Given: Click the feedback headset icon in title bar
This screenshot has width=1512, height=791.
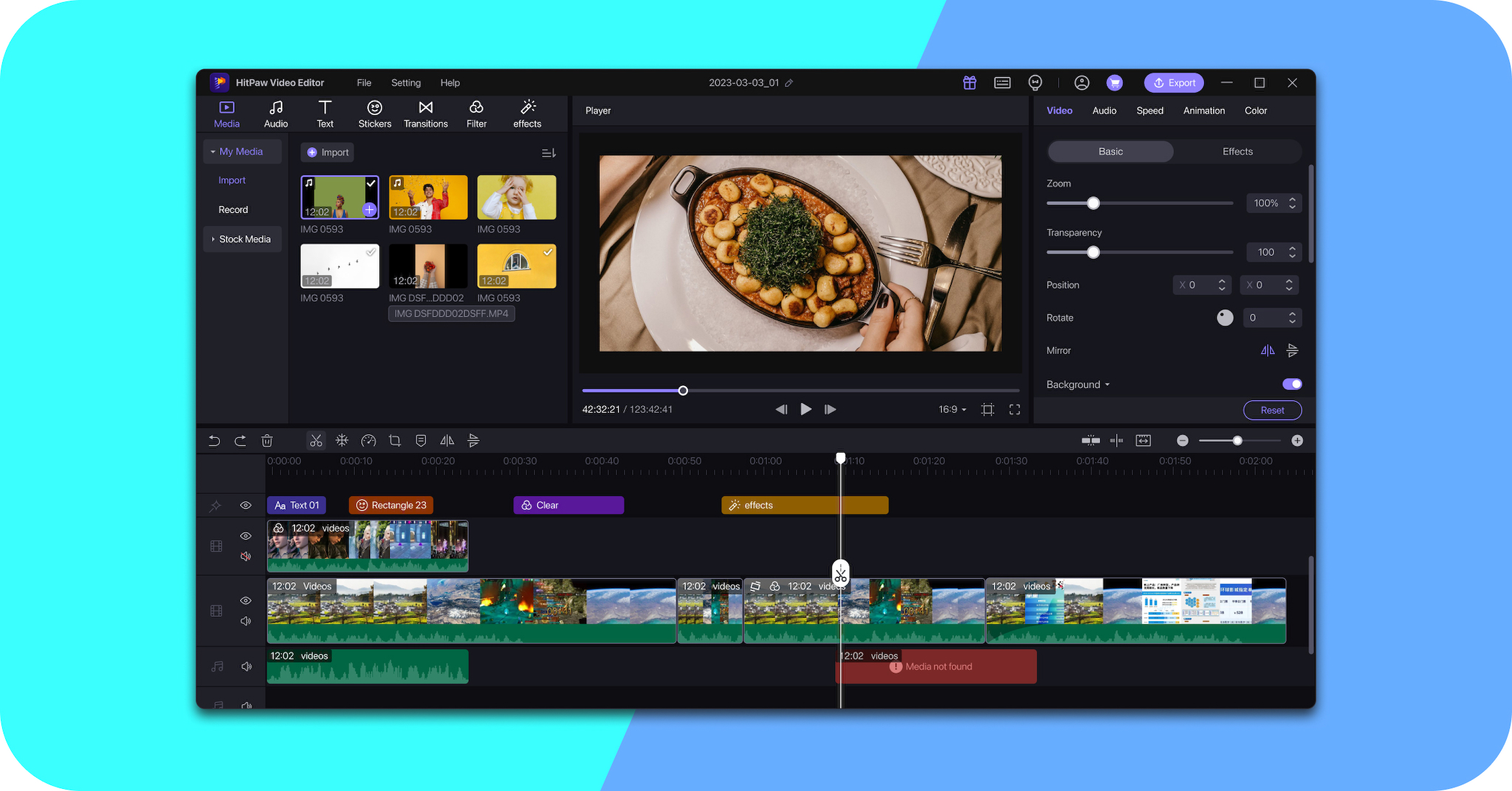Looking at the screenshot, I should point(1035,83).
